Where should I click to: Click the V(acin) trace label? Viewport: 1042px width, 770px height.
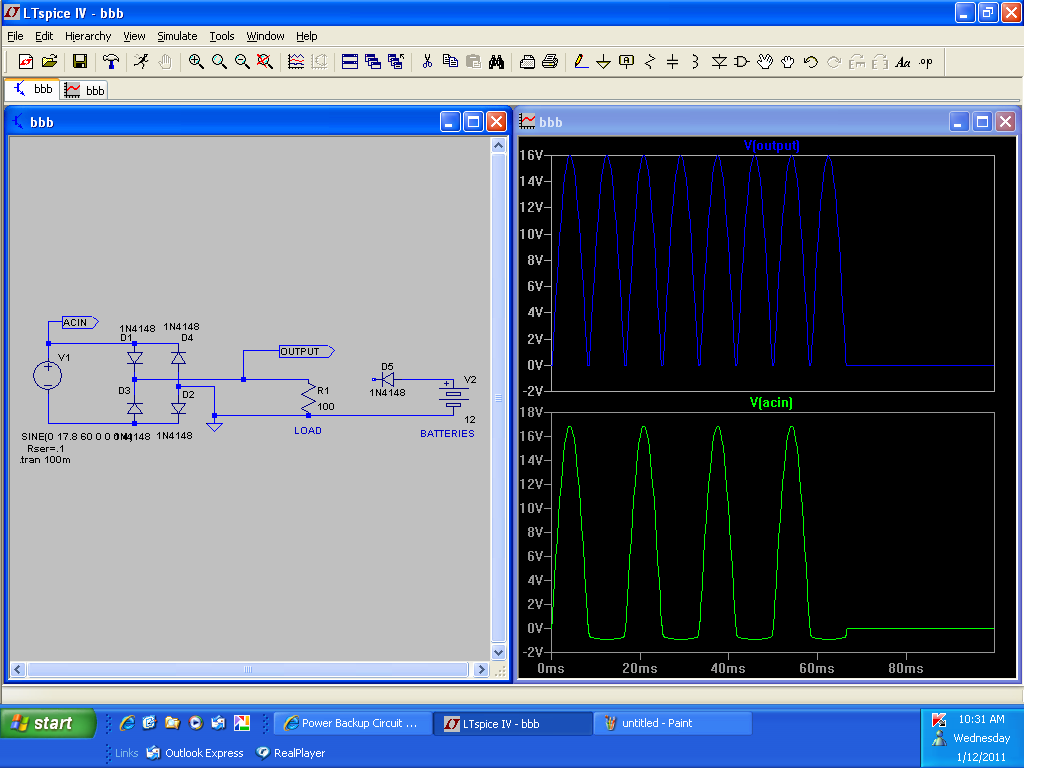pos(771,402)
